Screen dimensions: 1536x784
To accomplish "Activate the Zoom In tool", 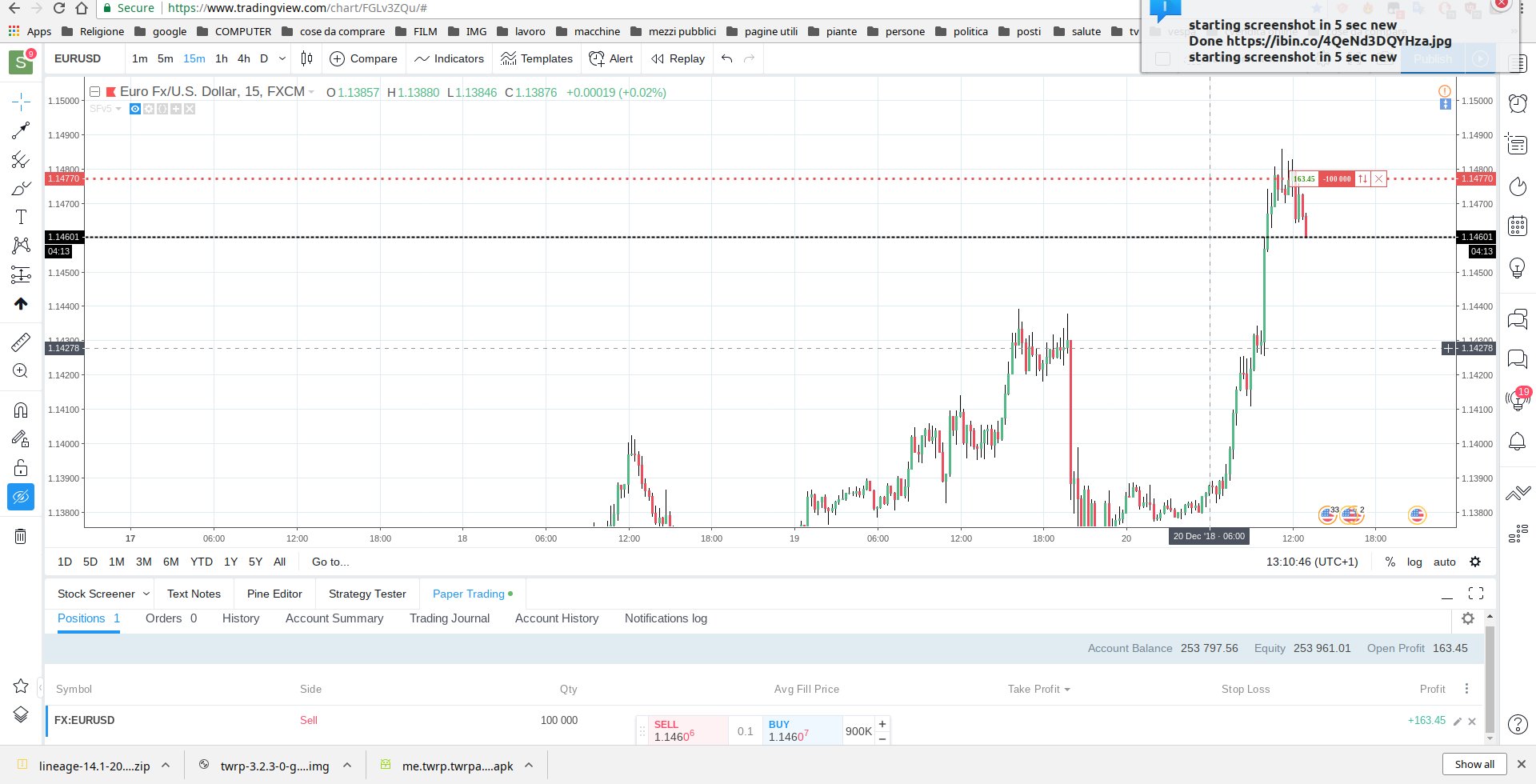I will point(21,371).
